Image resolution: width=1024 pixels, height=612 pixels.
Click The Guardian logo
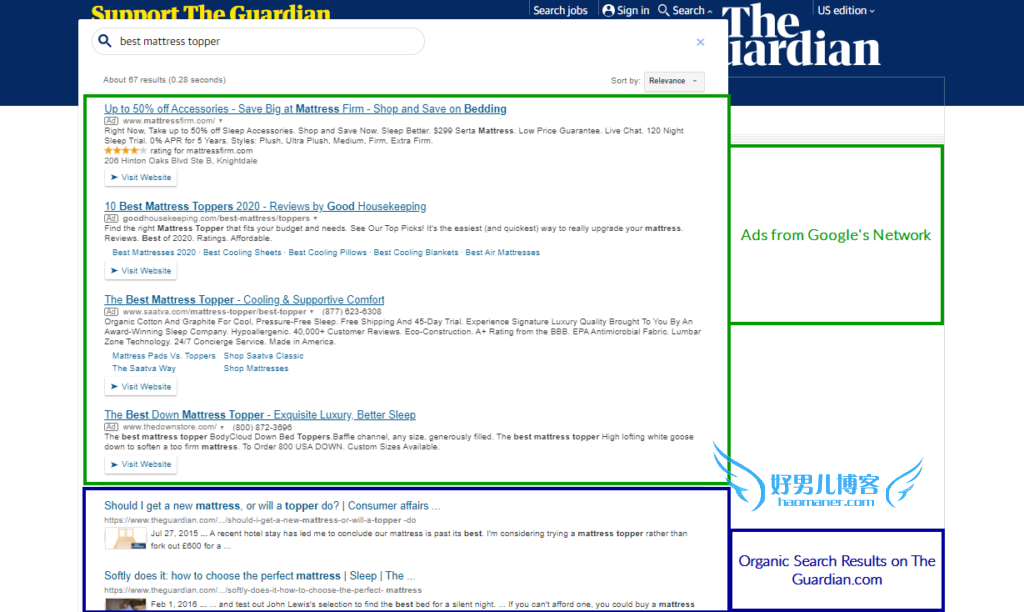[804, 35]
